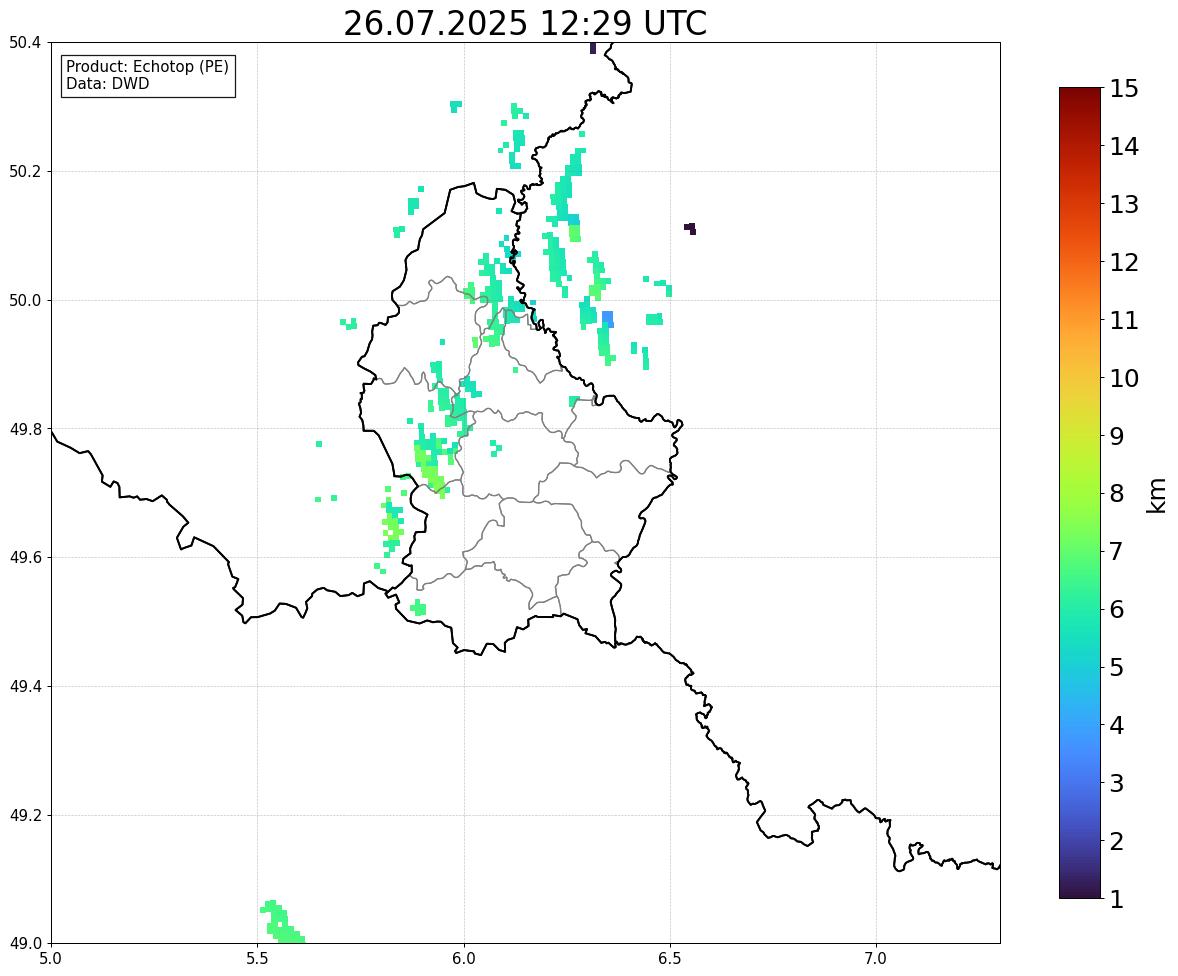Click the colorbar tick label 2
The width and height of the screenshot is (1178, 976).
1116,841
